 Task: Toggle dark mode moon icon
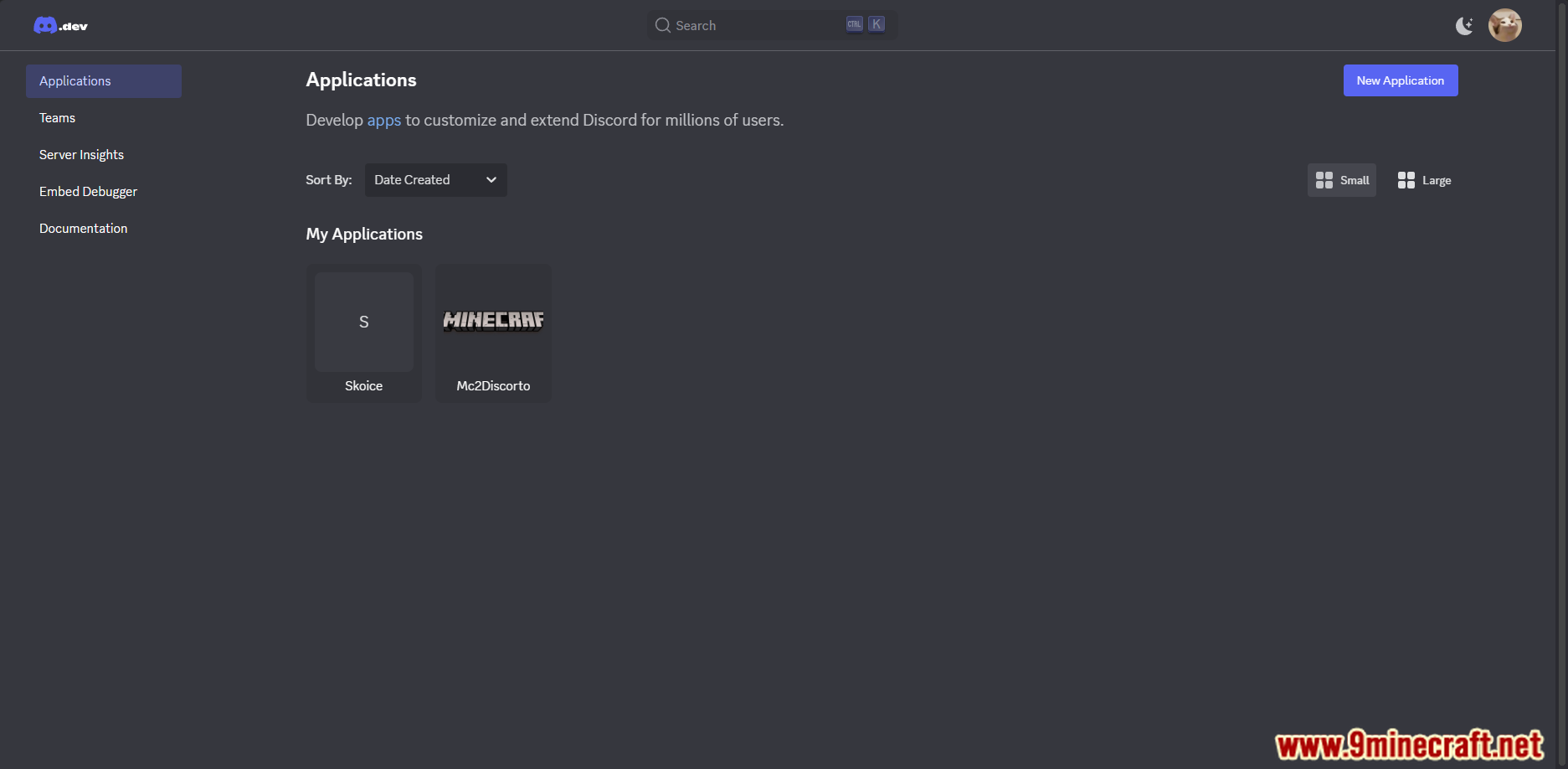(x=1464, y=26)
